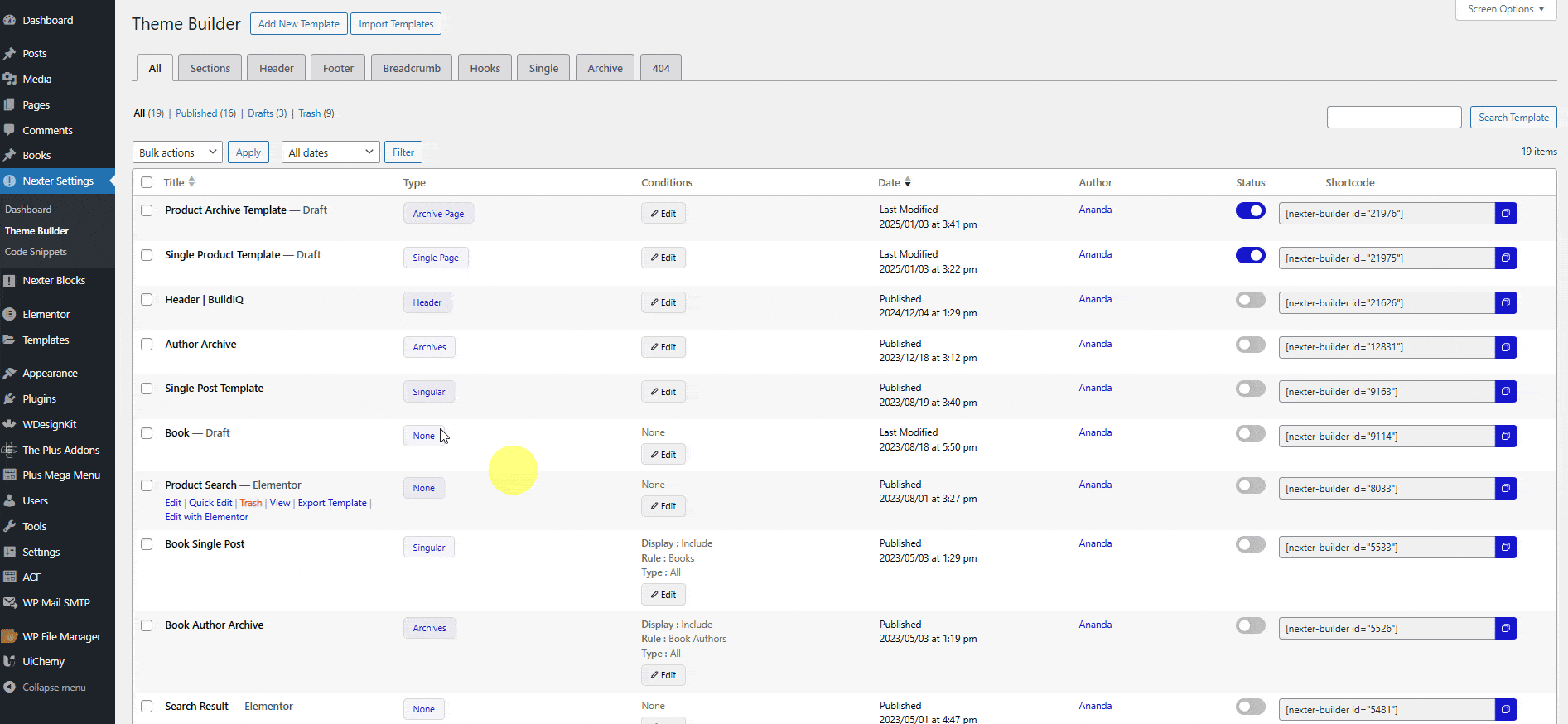Screen dimensions: 1568x724
Task: Click the Comments bubble icon
Action: (x=10, y=130)
